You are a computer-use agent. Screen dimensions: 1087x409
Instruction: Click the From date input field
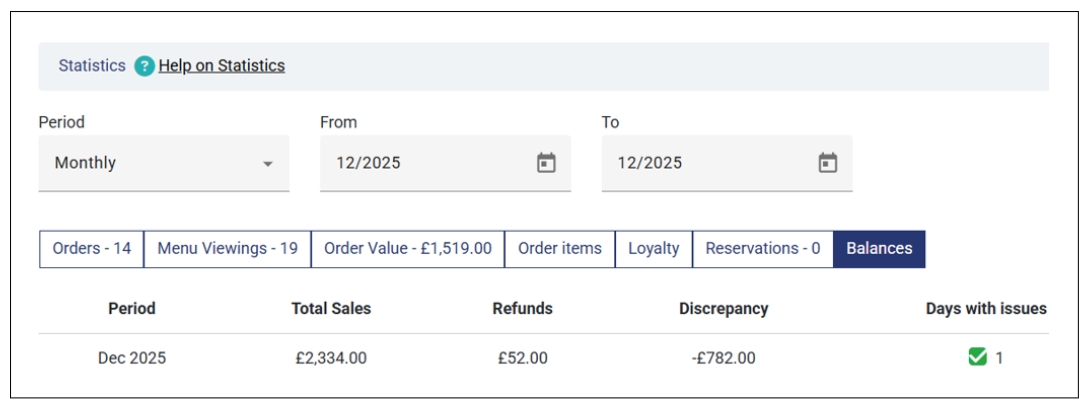[425, 163]
